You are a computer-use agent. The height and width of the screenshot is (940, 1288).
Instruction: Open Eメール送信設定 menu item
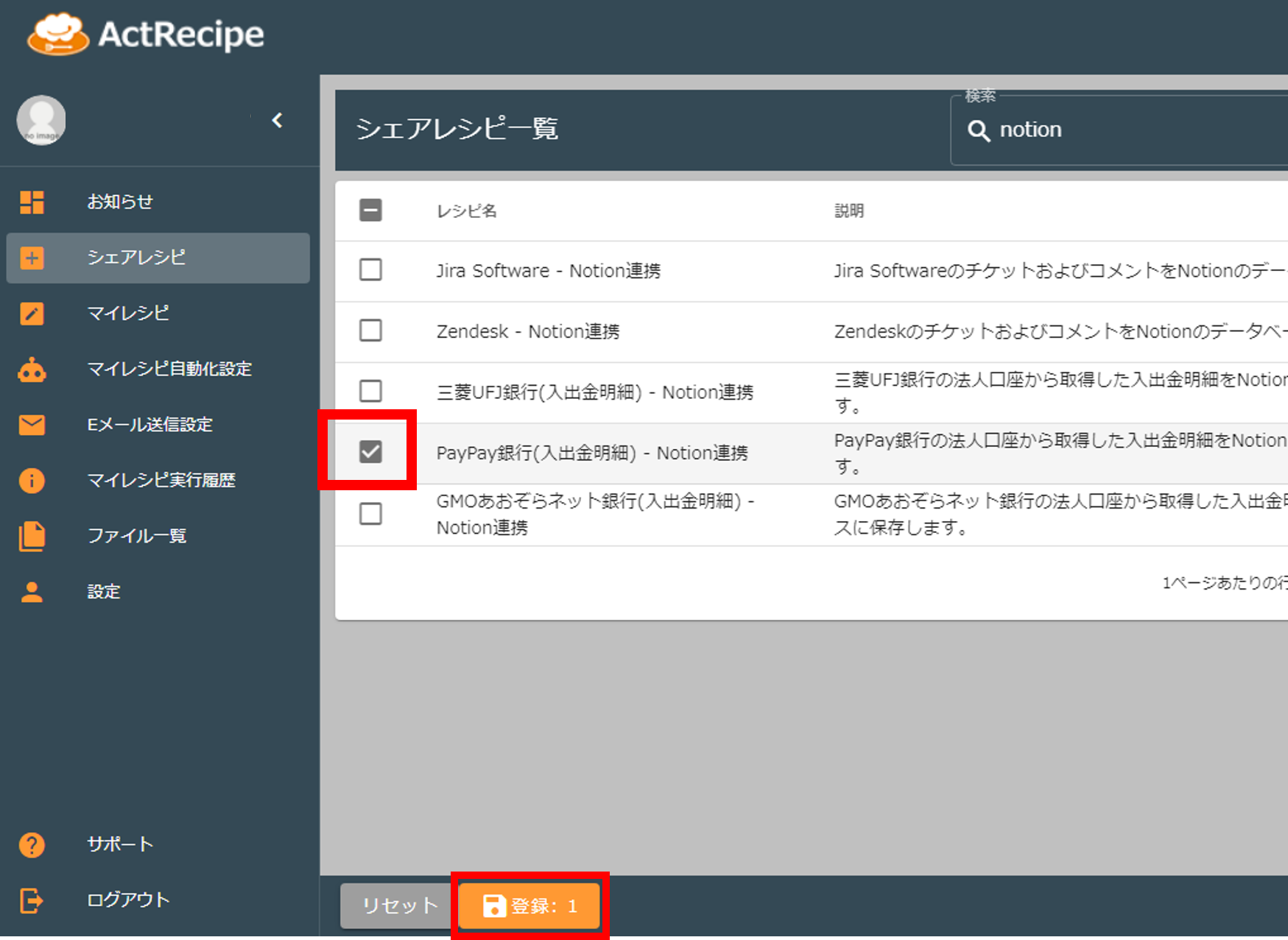[x=158, y=425]
